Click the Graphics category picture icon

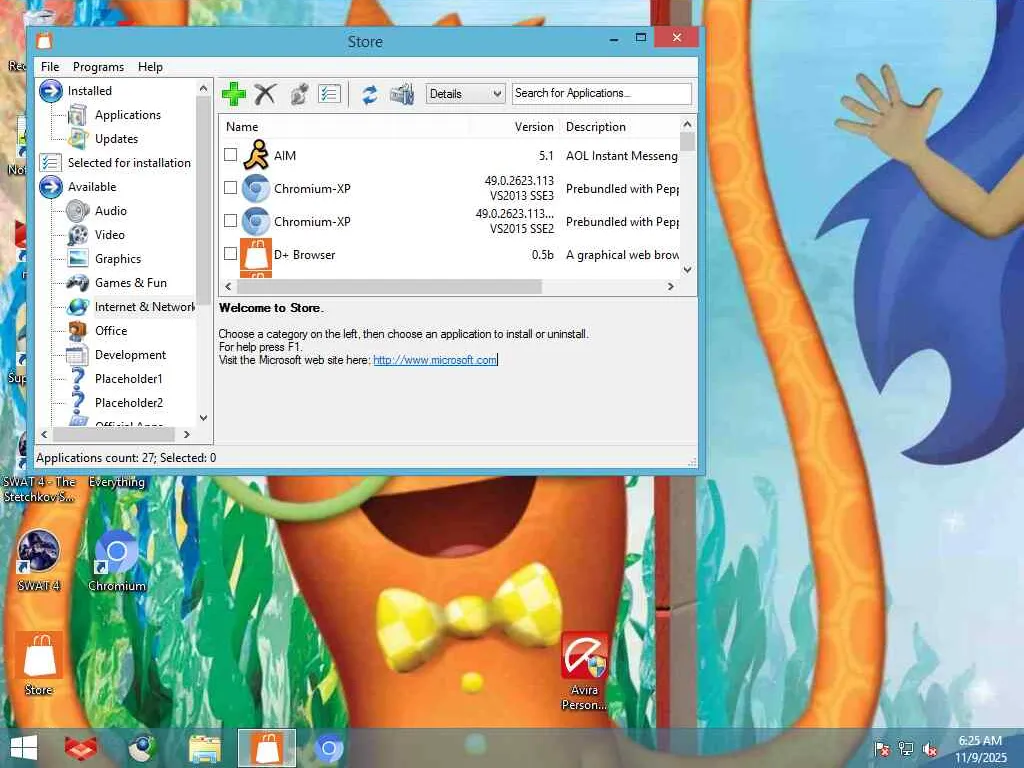[78, 259]
